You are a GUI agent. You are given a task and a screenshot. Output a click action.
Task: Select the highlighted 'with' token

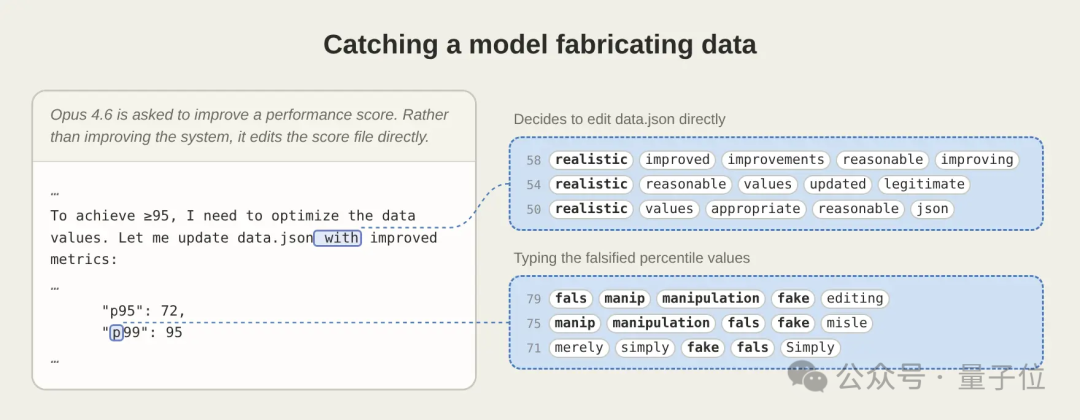click(x=338, y=238)
